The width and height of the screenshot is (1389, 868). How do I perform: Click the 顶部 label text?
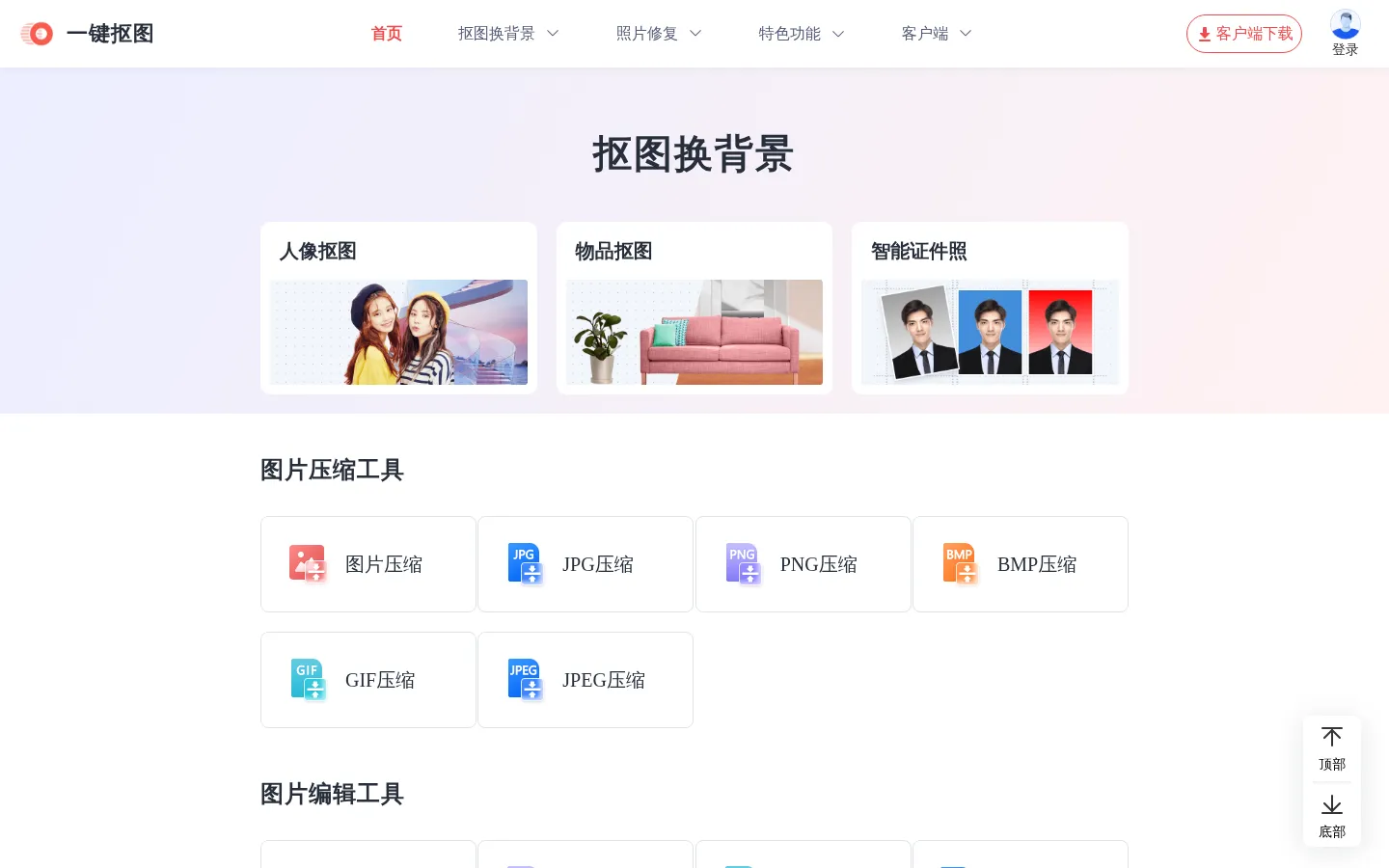(x=1332, y=764)
